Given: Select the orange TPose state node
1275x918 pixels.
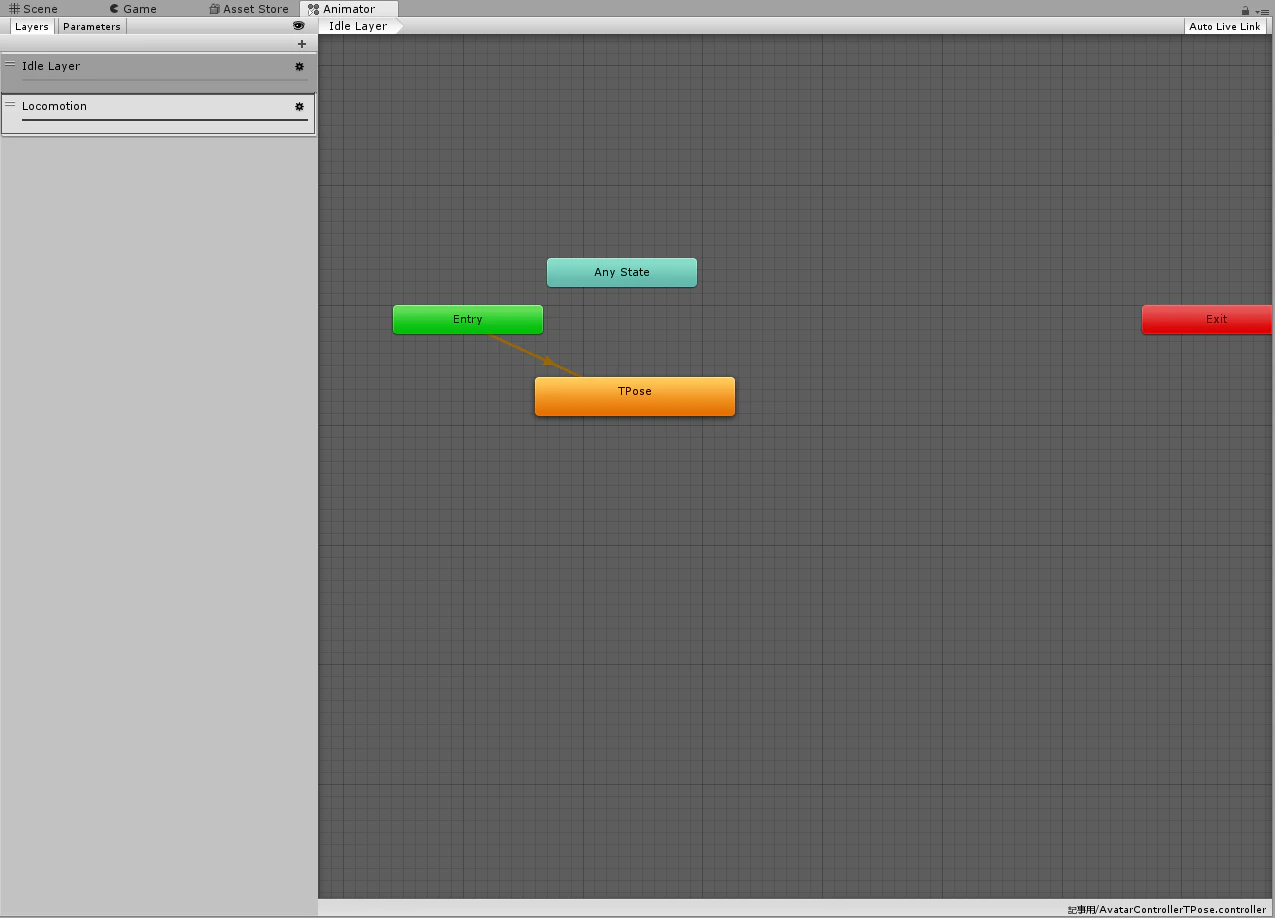Looking at the screenshot, I should pyautogui.click(x=635, y=396).
